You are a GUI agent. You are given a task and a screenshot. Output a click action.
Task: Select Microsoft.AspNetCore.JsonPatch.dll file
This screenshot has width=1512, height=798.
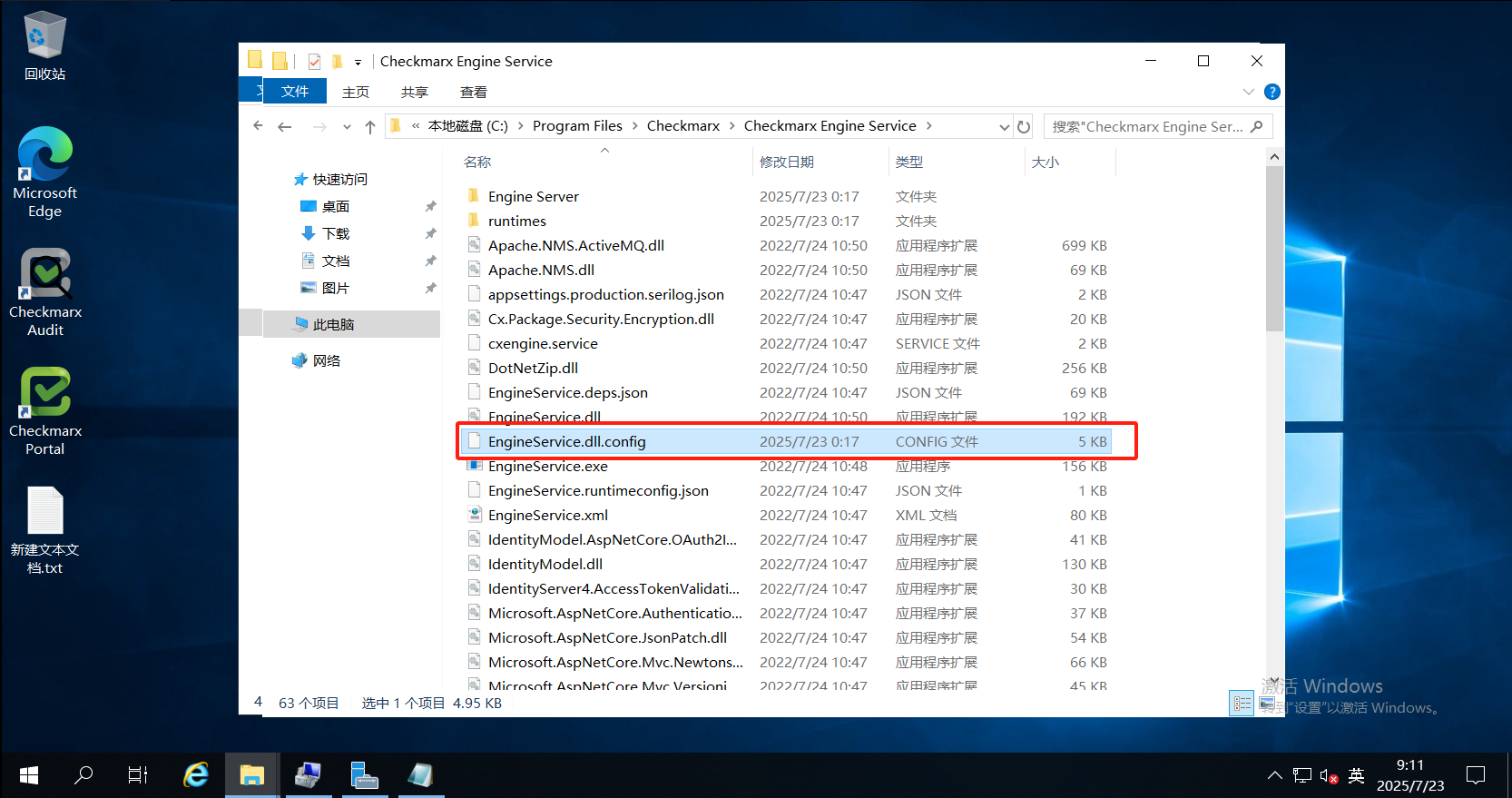[607, 638]
